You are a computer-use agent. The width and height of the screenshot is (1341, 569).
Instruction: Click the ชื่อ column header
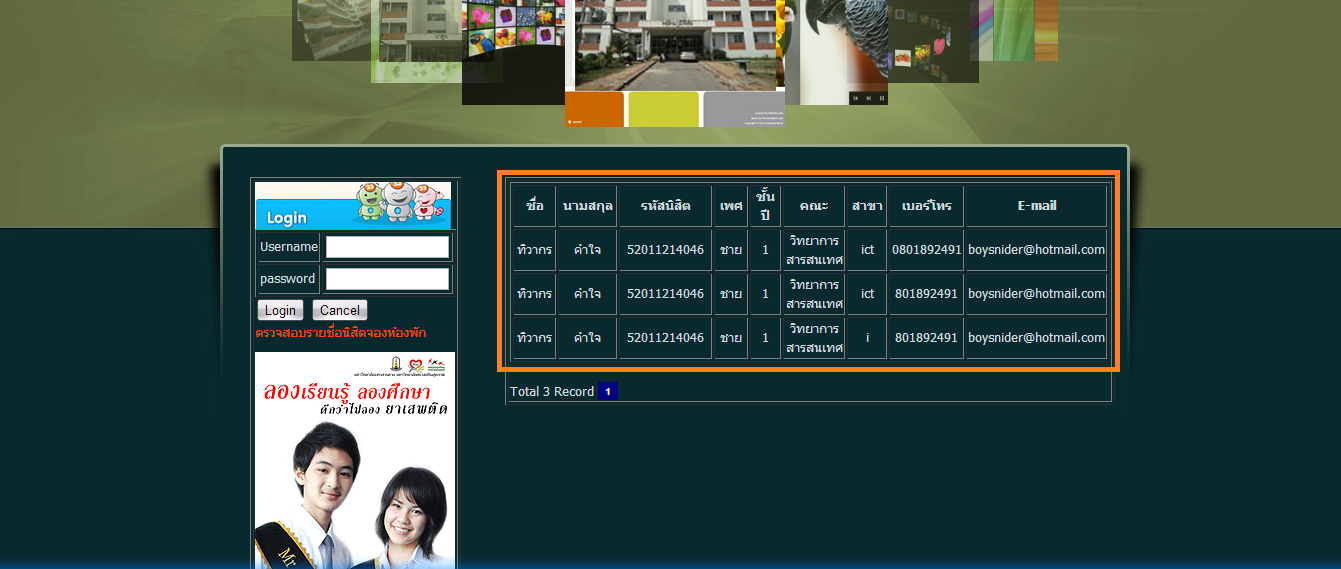[535, 206]
